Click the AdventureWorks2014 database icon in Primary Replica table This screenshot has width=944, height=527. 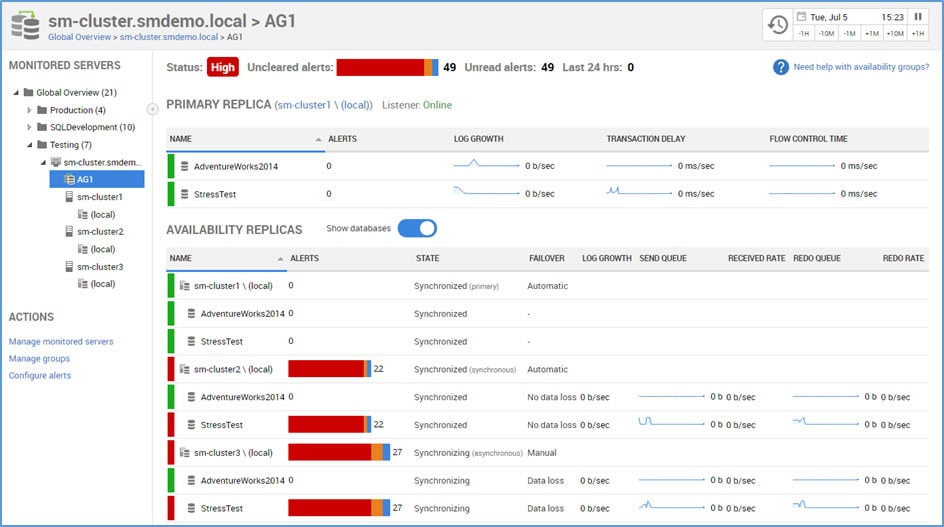coord(185,166)
